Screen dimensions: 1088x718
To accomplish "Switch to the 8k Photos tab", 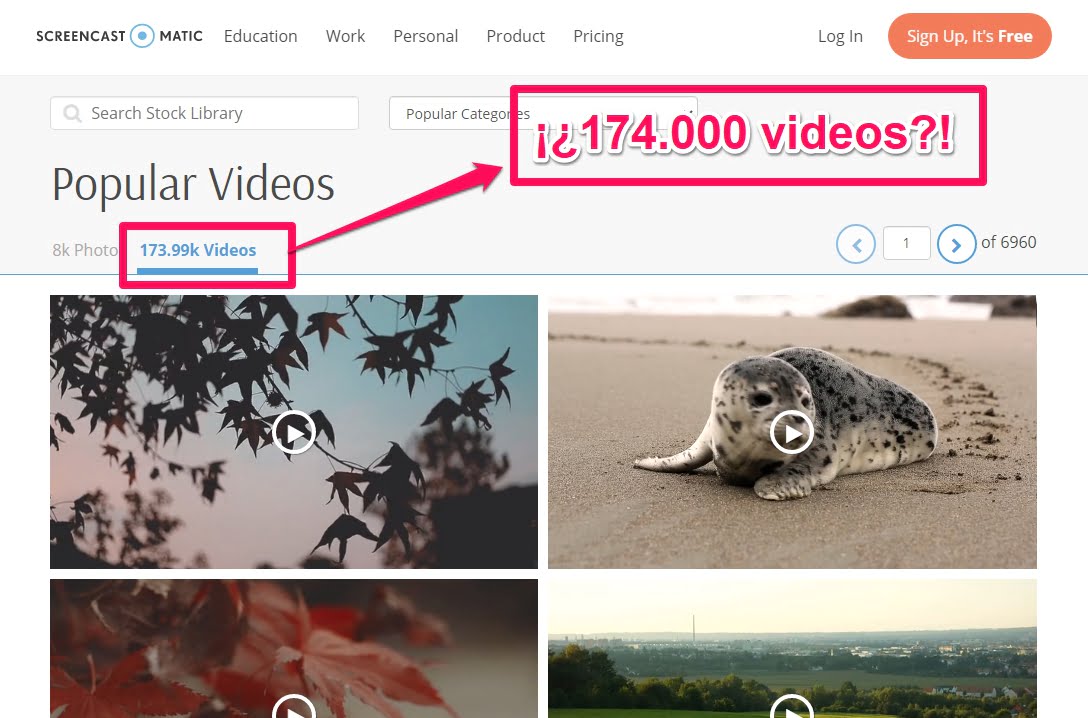I will (x=85, y=250).
